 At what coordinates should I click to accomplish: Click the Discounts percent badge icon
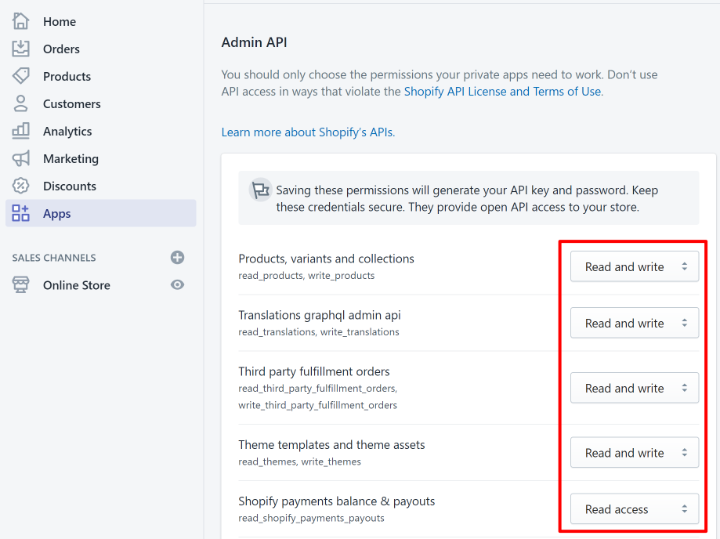[20, 186]
